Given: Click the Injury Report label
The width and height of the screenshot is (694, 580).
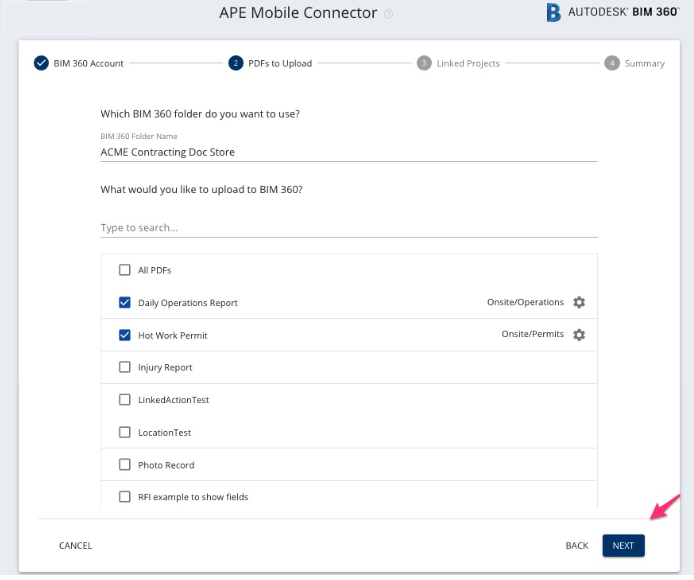Looking at the screenshot, I should [165, 367].
